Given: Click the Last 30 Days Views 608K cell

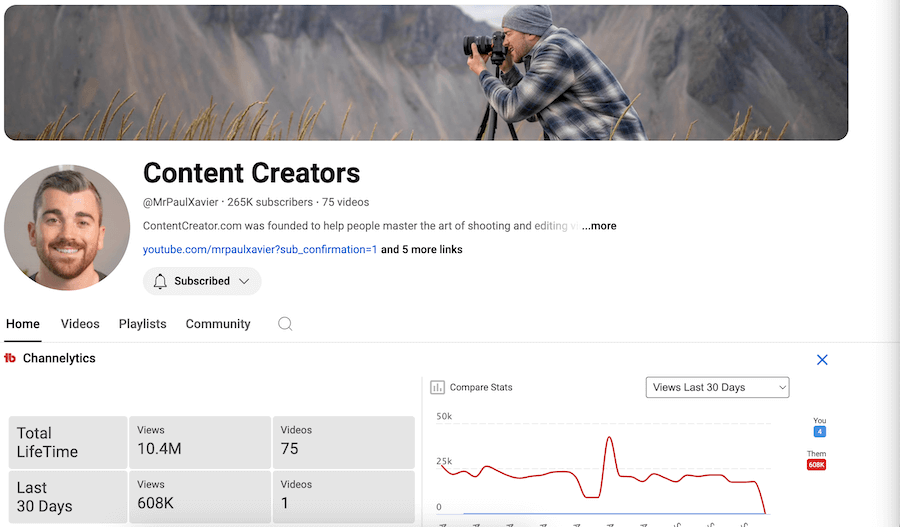Looking at the screenshot, I should click(x=200, y=497).
